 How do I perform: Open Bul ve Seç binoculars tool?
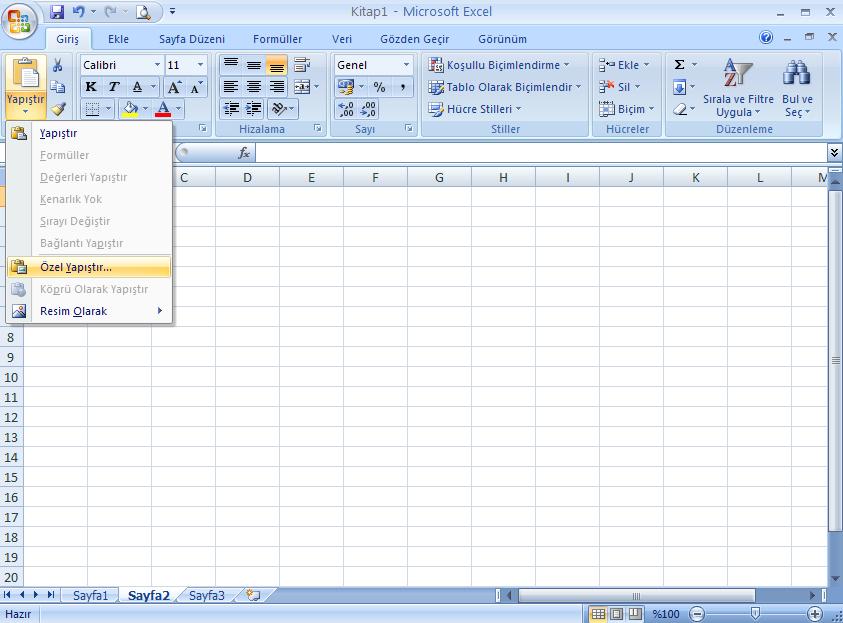click(797, 88)
